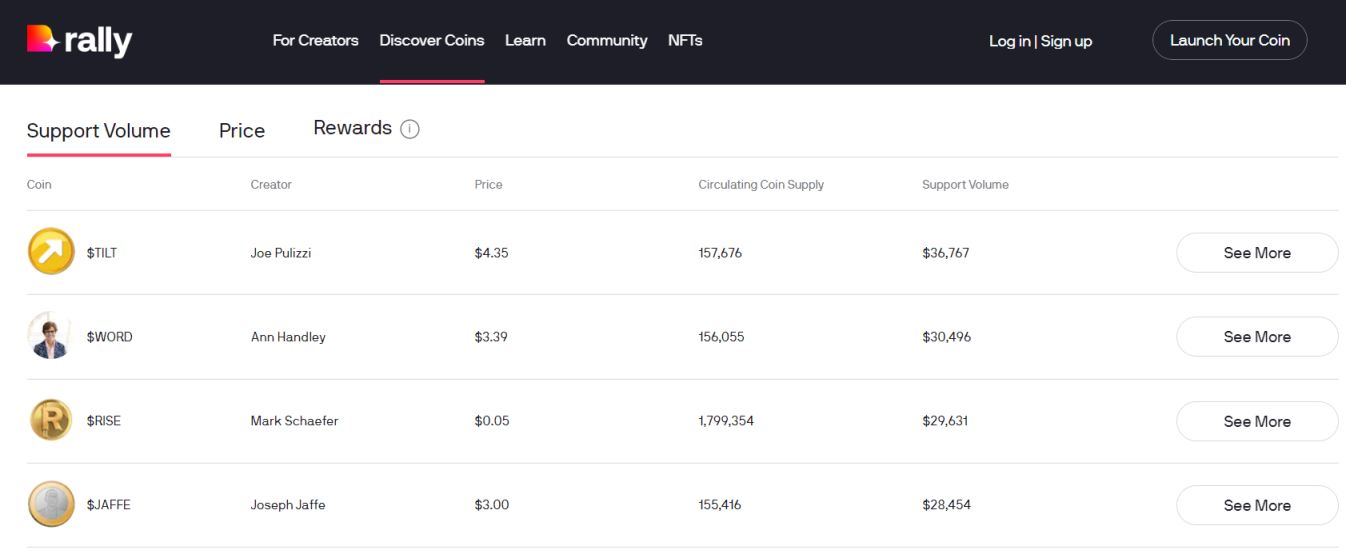Click the $0.05 price value
Screen dimensions: 1346x558
tap(492, 421)
